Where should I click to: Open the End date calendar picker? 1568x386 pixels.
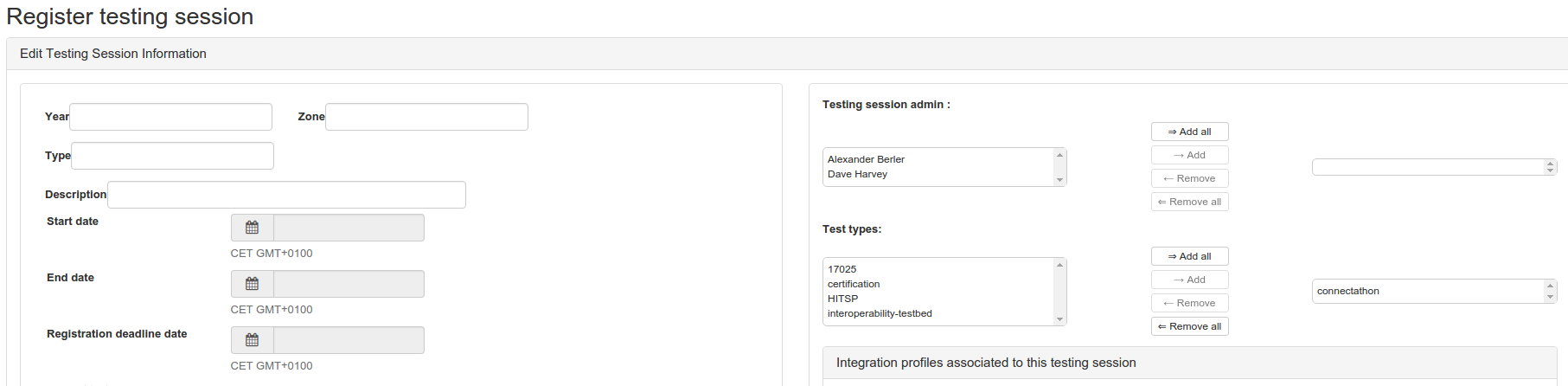[253, 284]
